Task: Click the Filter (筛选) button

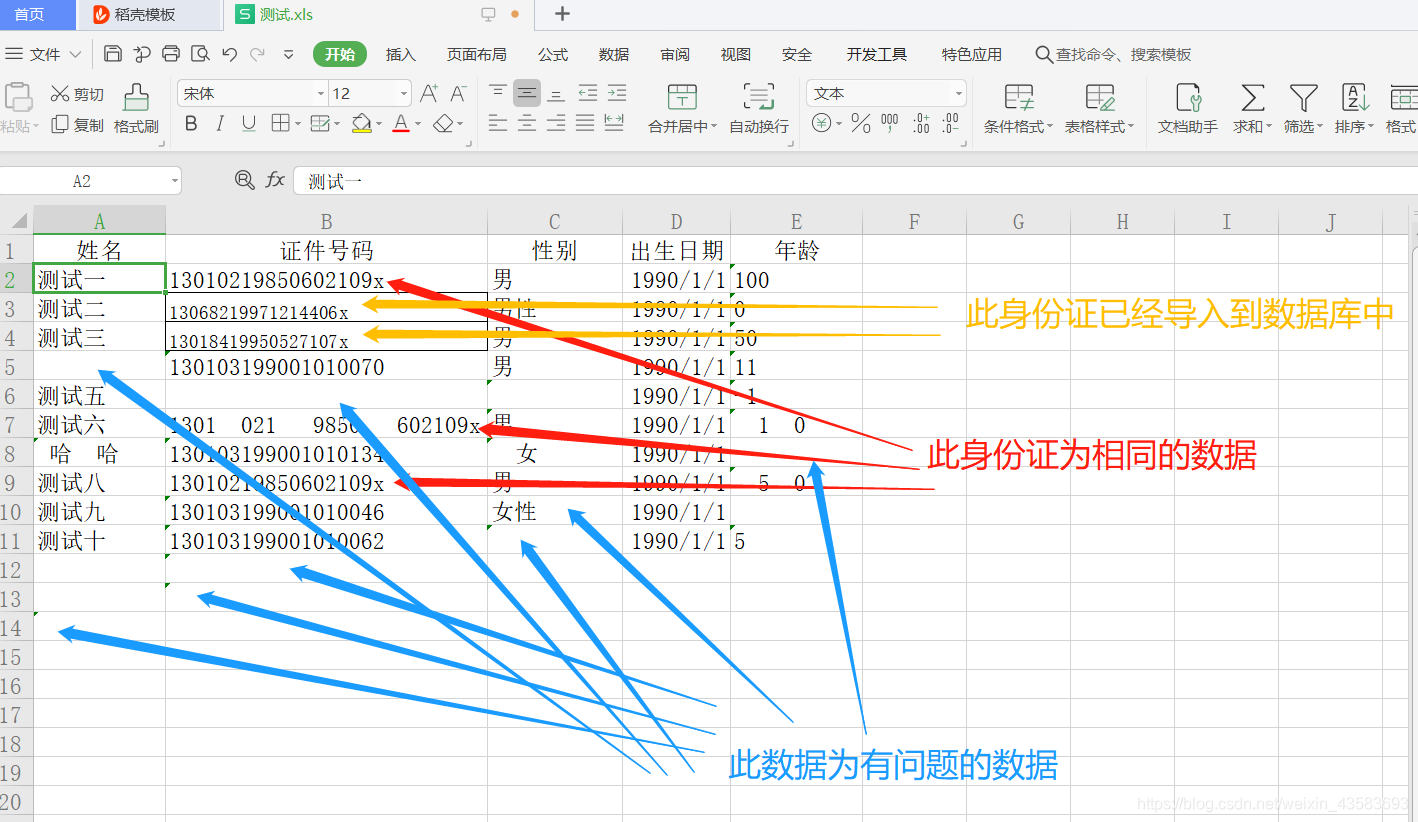Action: pyautogui.click(x=1303, y=109)
